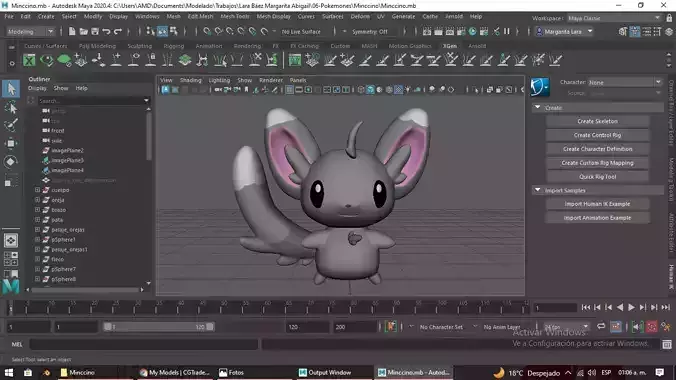This screenshot has width=676, height=380.
Task: Open the Margarita Lara account dropdown
Action: pyautogui.click(x=565, y=31)
